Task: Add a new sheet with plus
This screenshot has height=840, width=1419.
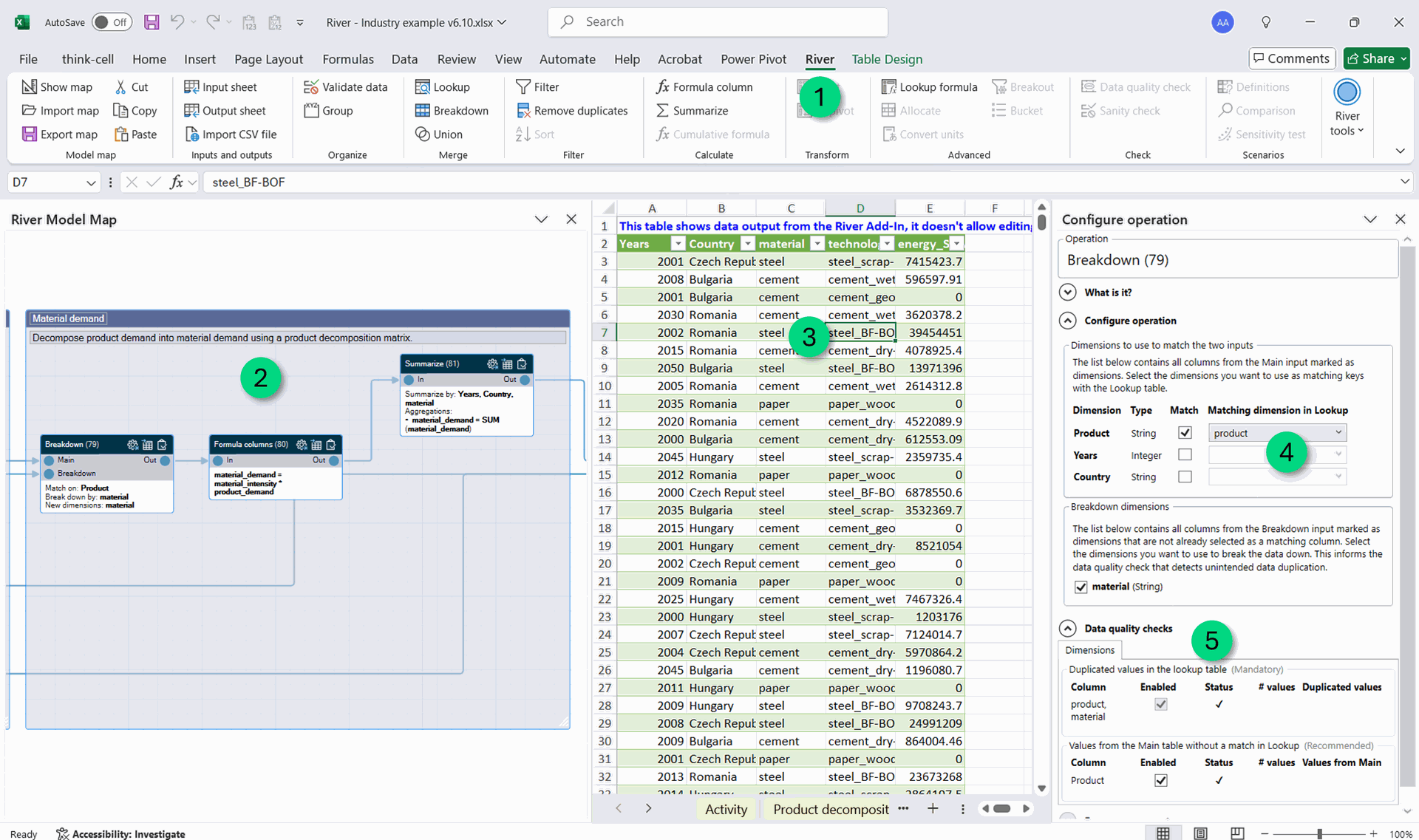Action: 933,809
